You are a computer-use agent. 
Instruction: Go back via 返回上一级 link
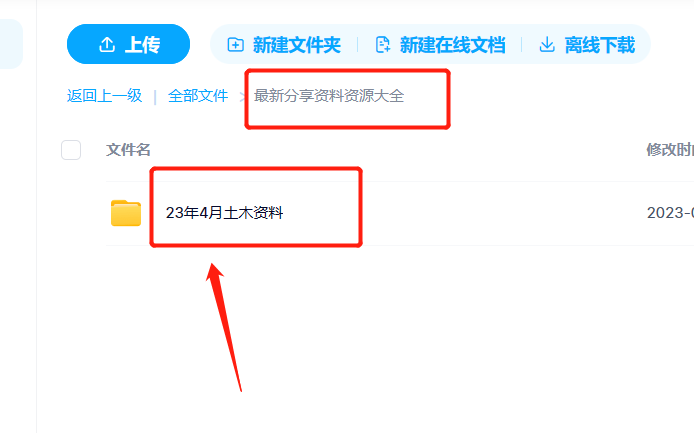pyautogui.click(x=104, y=96)
